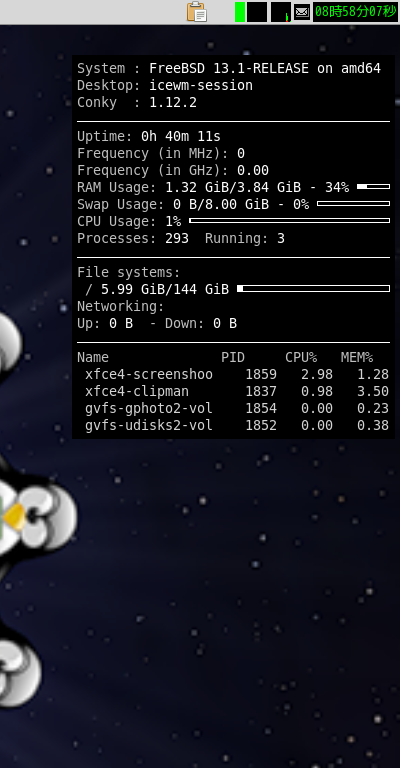400x768 pixels.
Task: Click the black monitor graph with red spike
Action: [281, 12]
